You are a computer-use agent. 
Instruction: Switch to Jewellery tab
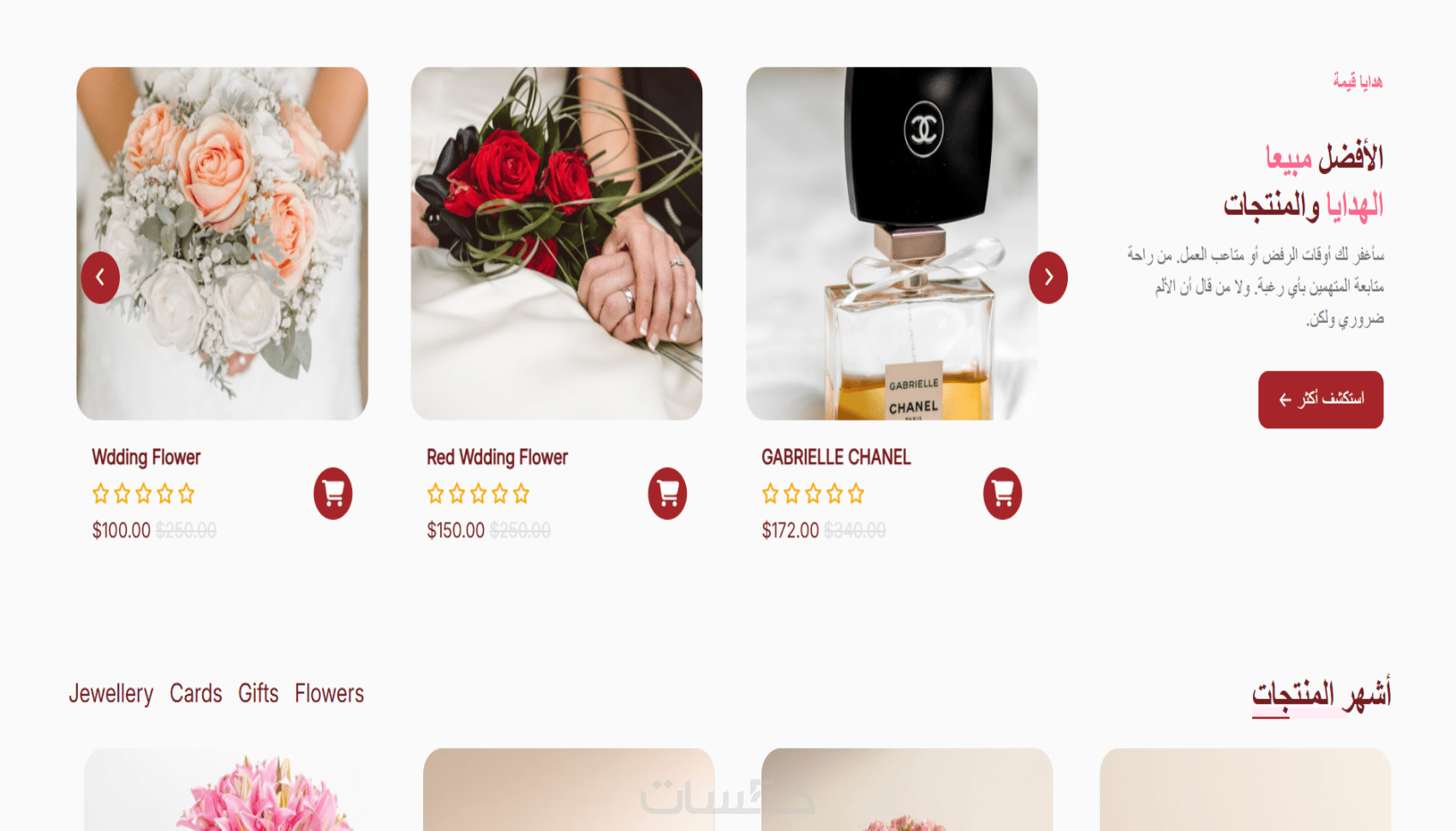[x=111, y=693]
